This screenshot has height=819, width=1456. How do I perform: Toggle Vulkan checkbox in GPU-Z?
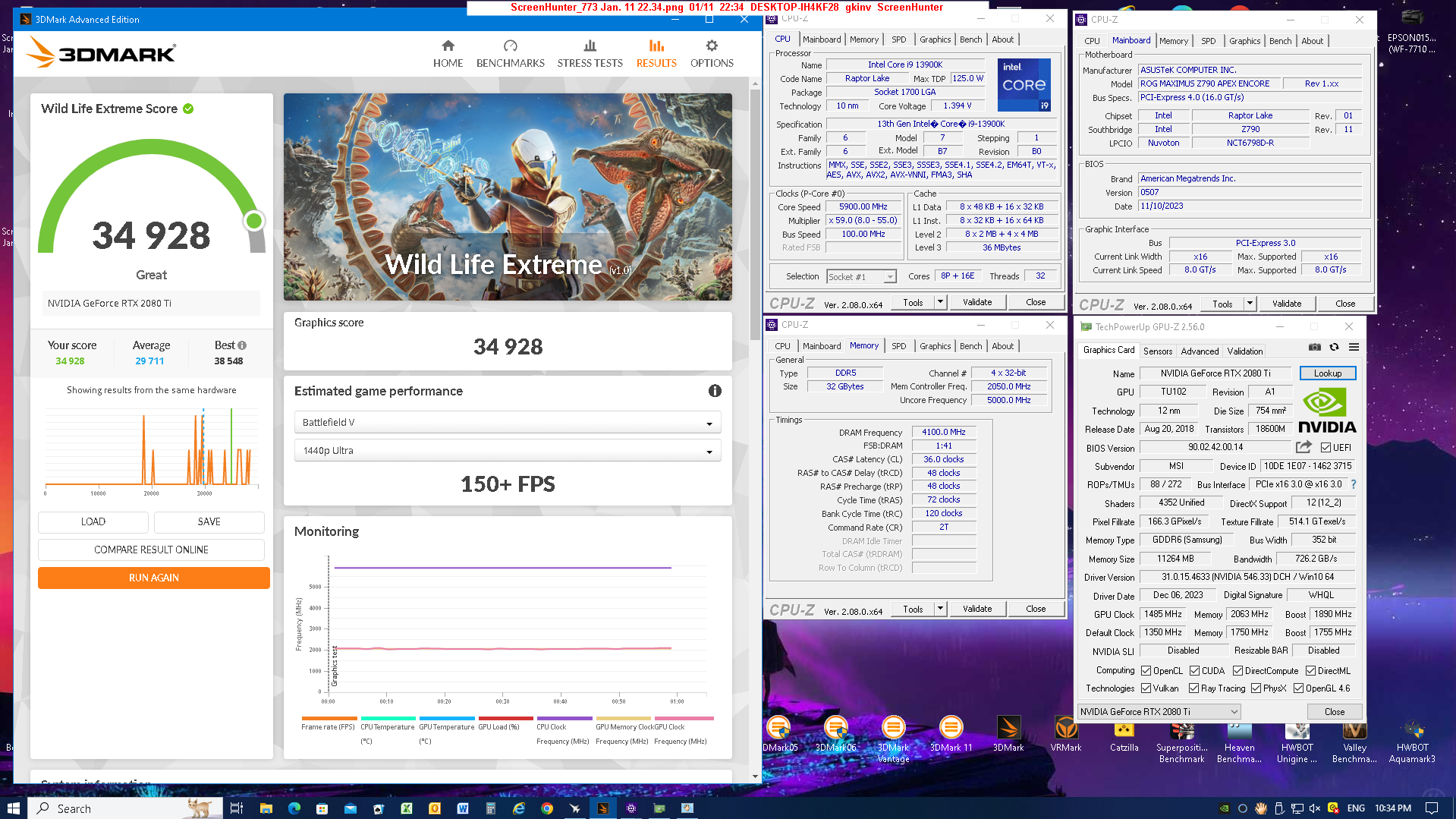pyautogui.click(x=1146, y=688)
